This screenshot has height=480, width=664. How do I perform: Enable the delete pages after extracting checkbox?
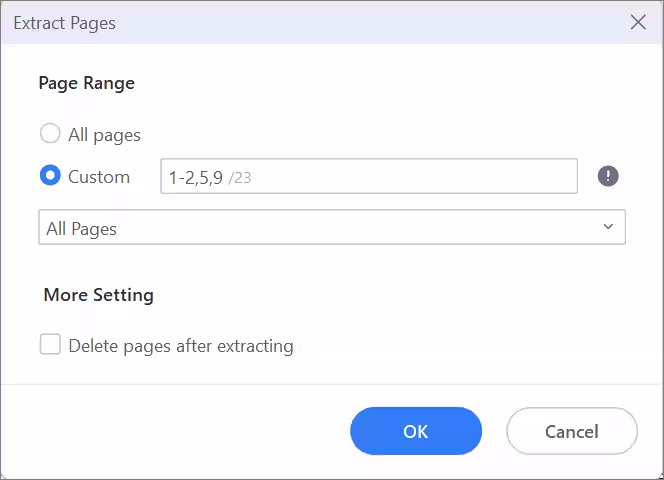pyautogui.click(x=50, y=345)
